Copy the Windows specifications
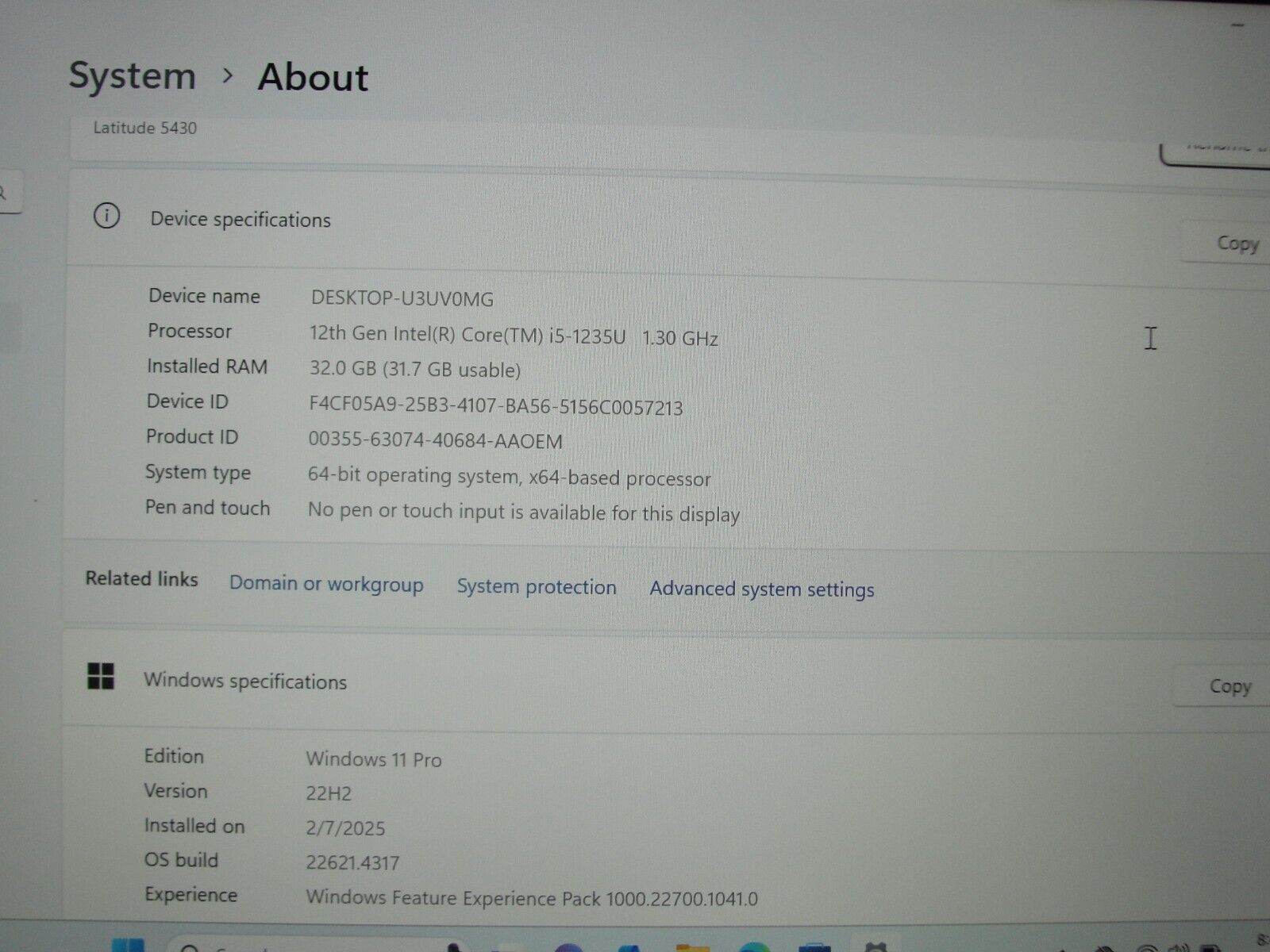Screen dimensions: 1270x952 pyautogui.click(x=1229, y=686)
